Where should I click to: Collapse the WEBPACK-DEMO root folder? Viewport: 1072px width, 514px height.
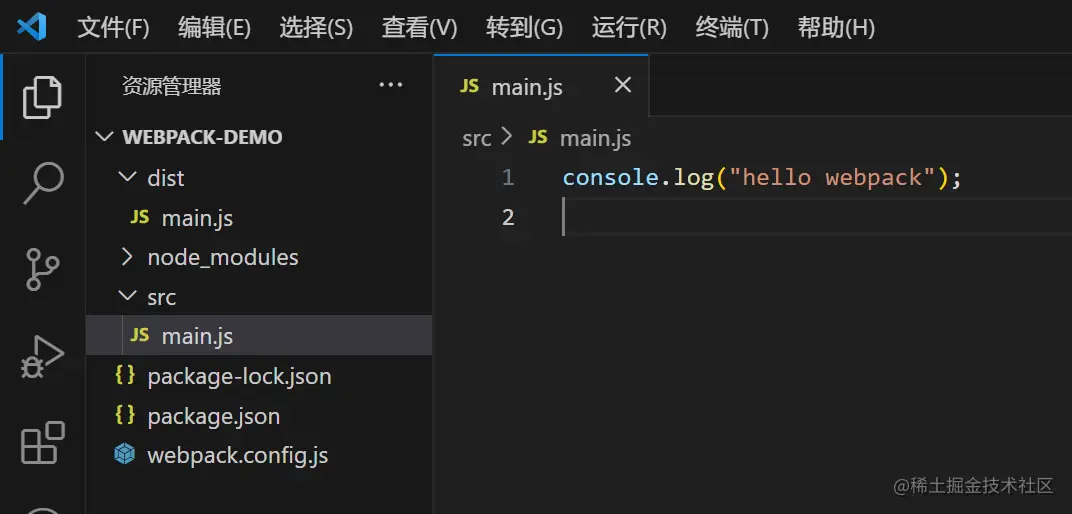(x=105, y=137)
